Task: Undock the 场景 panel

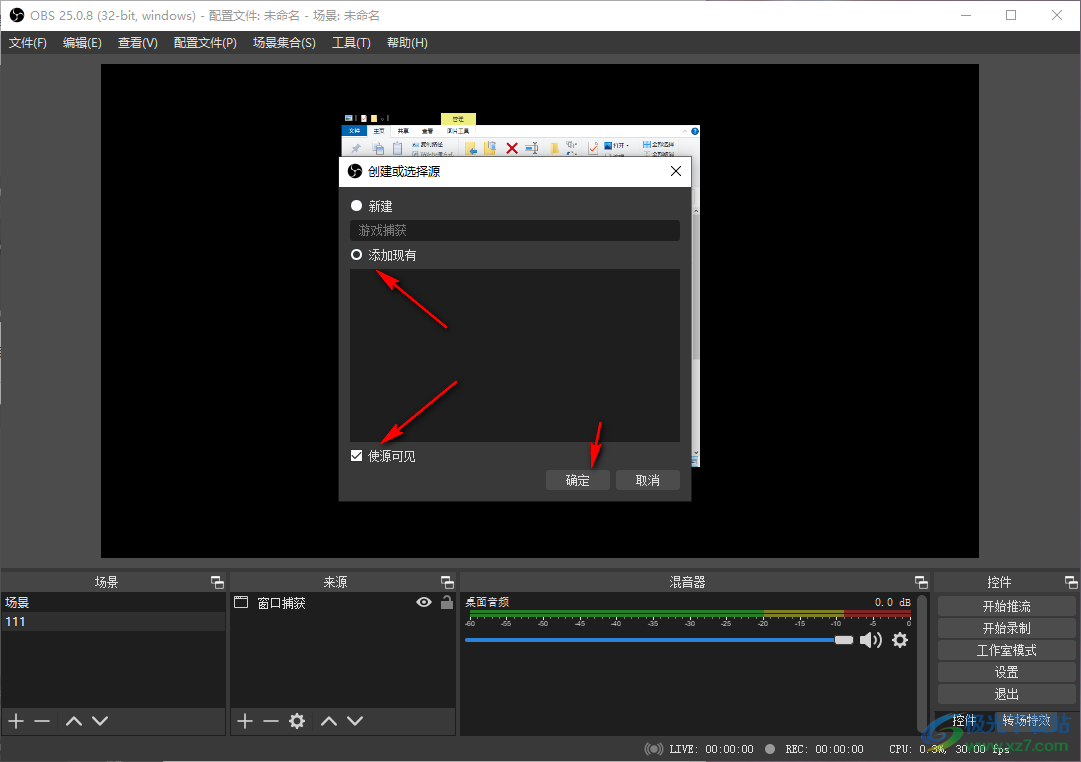Action: (x=217, y=582)
